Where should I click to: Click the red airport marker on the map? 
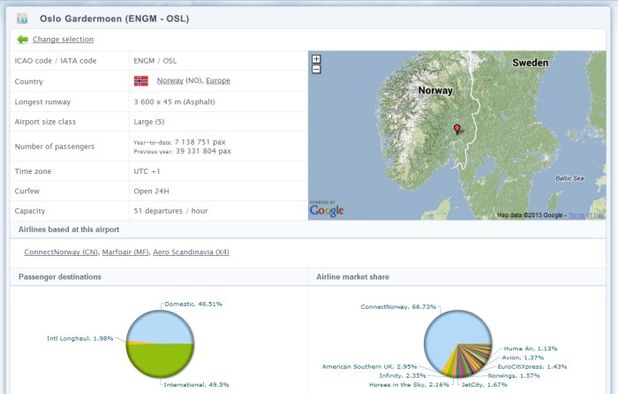[x=457, y=129]
